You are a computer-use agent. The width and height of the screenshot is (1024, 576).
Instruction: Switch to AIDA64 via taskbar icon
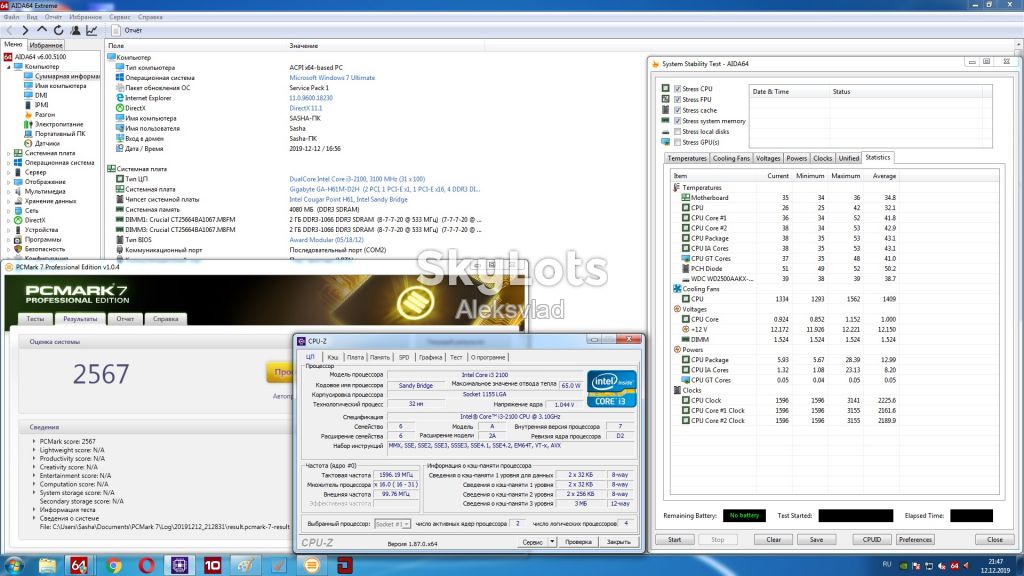(80, 565)
